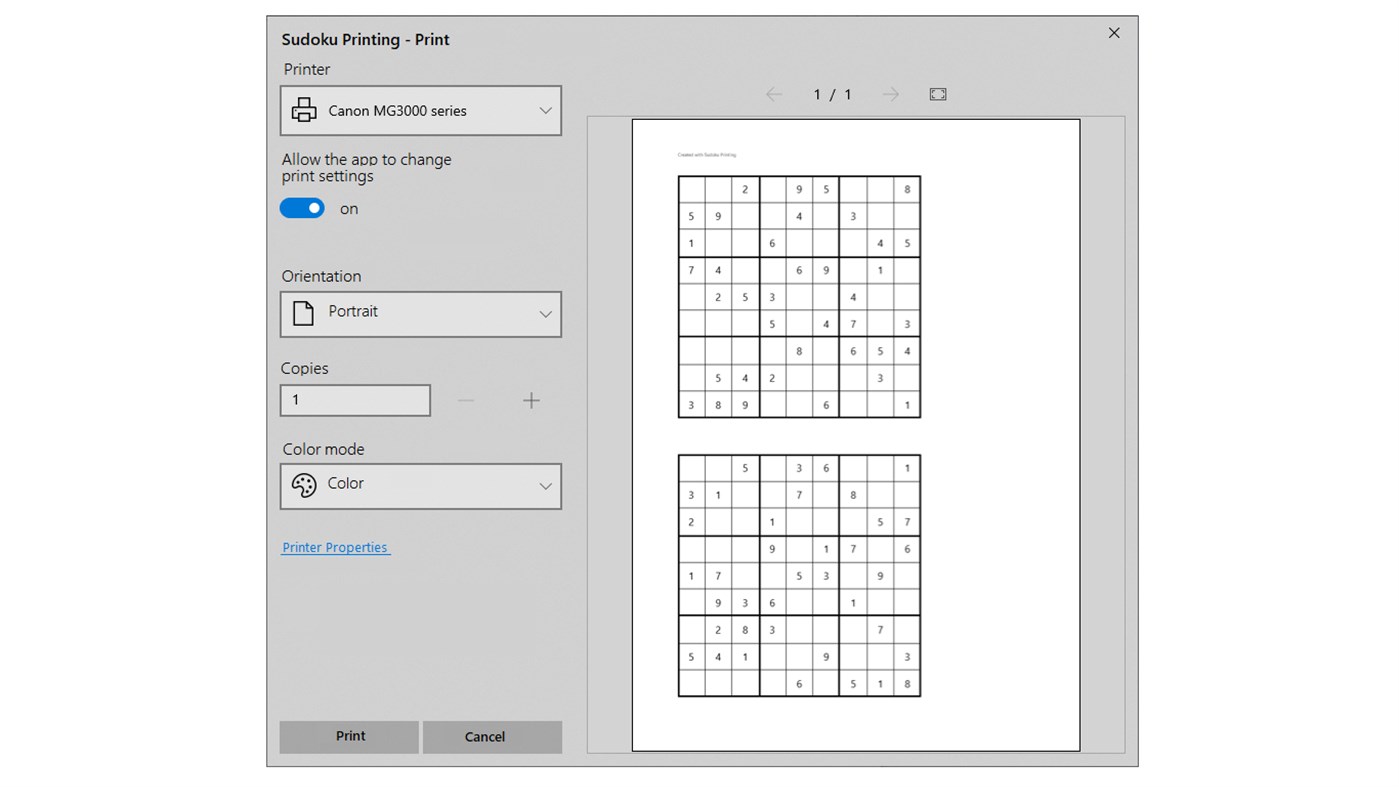Screen dimensions: 1399x787
Task: Click the next page arrow
Action: point(889,93)
